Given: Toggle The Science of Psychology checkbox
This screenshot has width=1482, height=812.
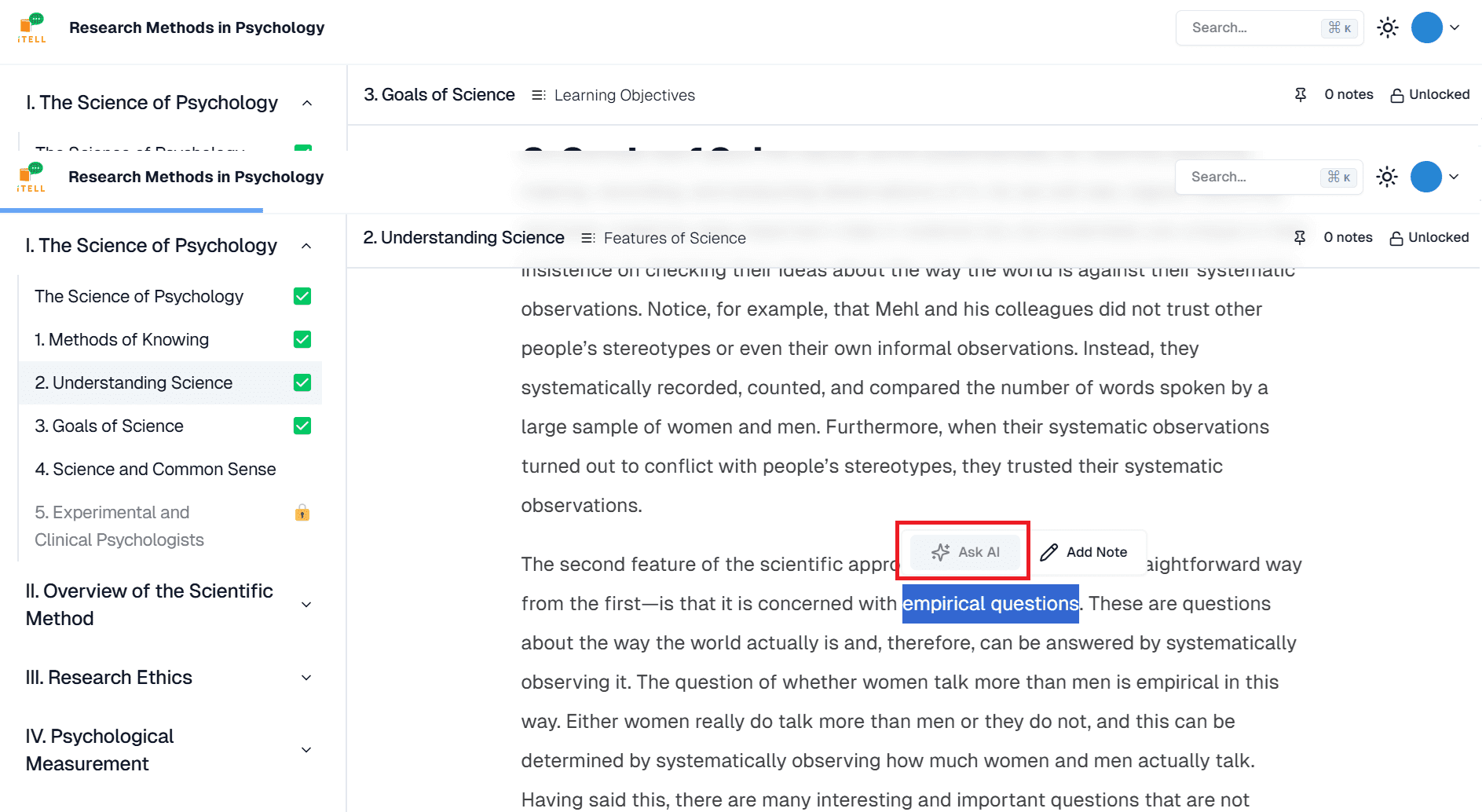Looking at the screenshot, I should pyautogui.click(x=302, y=296).
